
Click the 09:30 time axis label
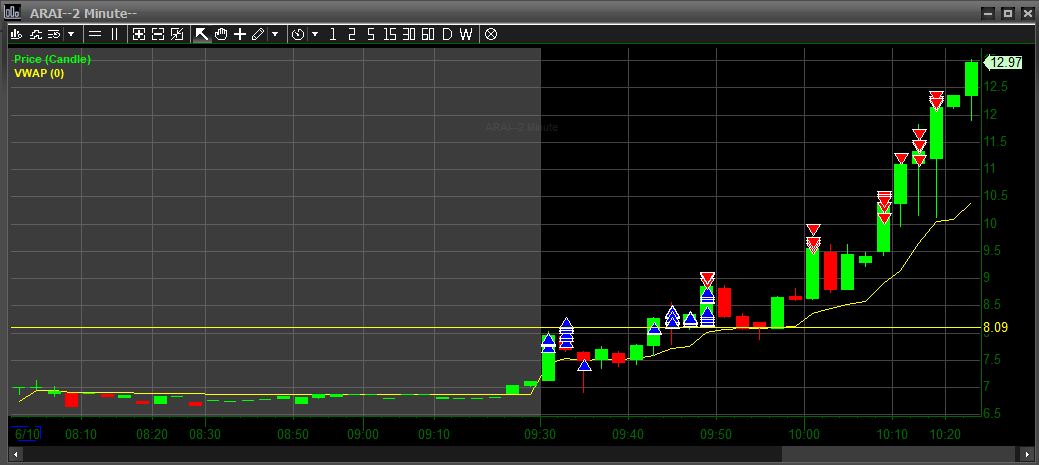coord(541,435)
